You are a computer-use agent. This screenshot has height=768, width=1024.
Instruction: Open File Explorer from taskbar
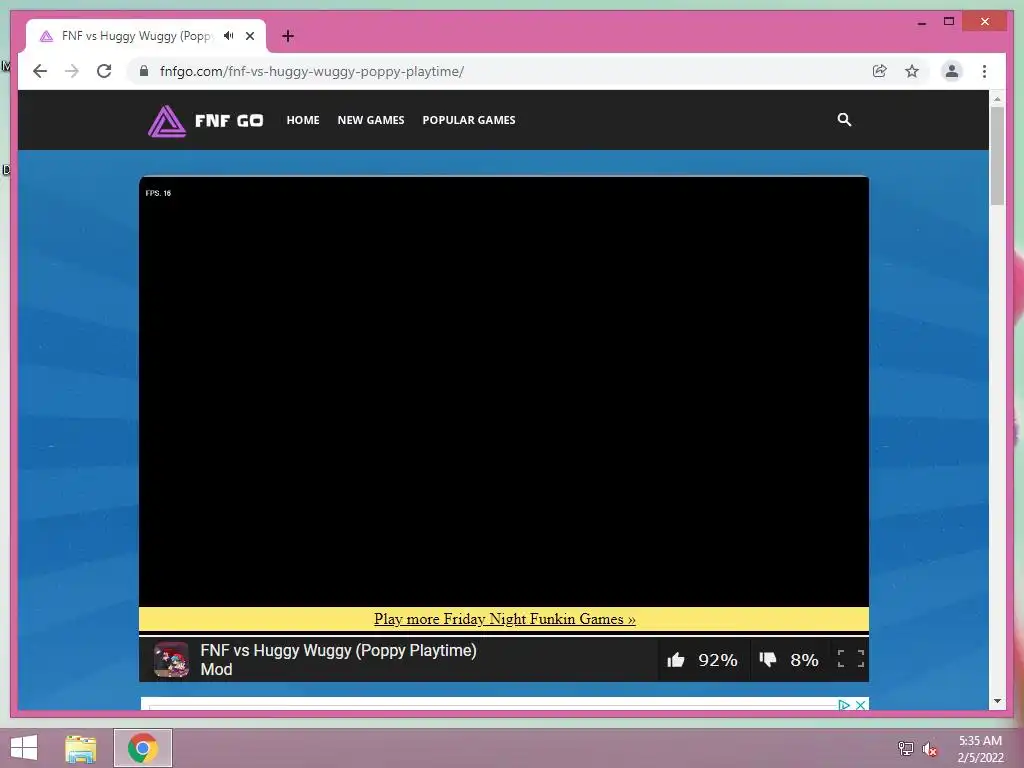pyautogui.click(x=81, y=748)
